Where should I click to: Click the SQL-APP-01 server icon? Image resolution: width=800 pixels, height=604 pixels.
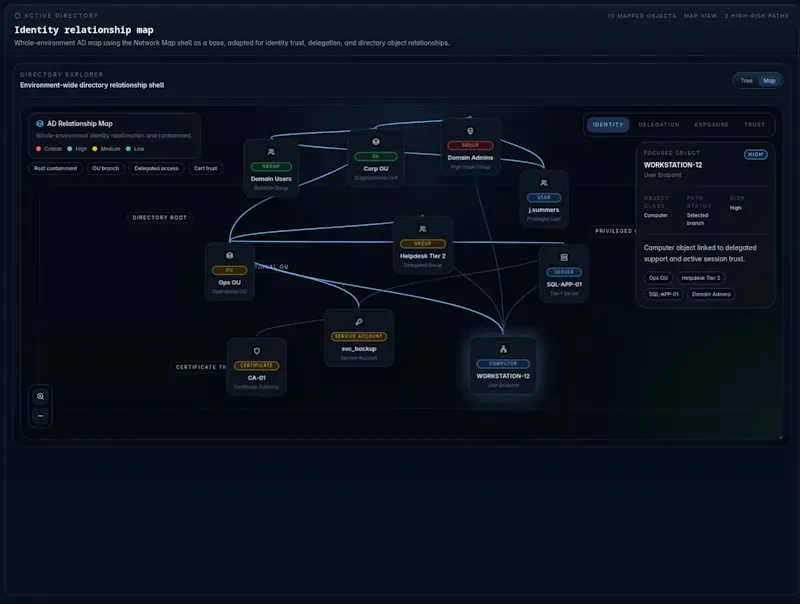[x=564, y=258]
